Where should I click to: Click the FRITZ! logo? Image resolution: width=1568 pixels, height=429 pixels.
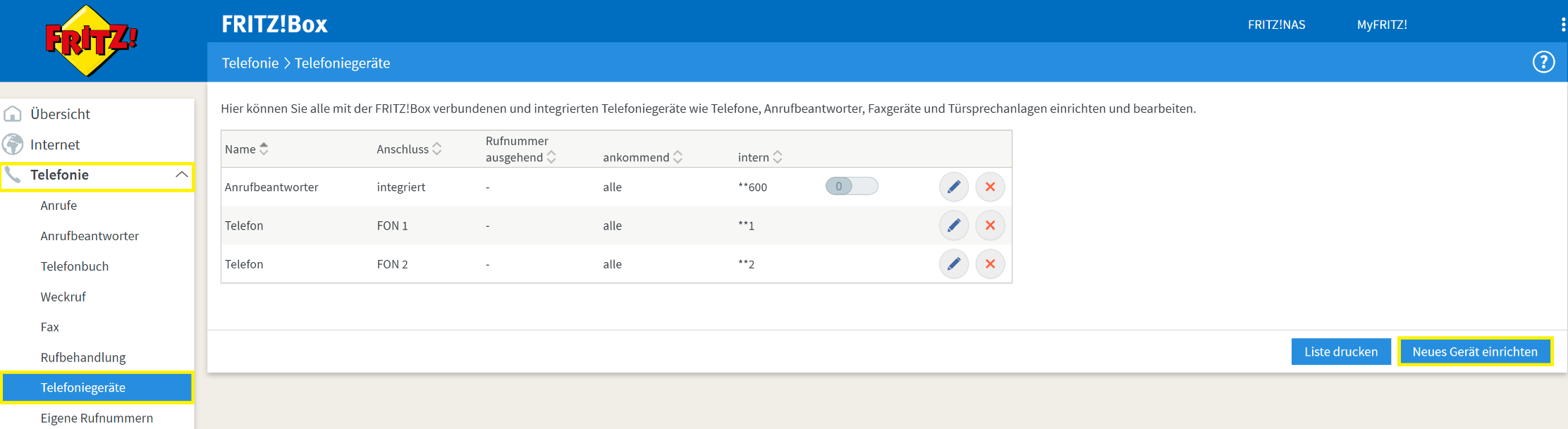91,40
